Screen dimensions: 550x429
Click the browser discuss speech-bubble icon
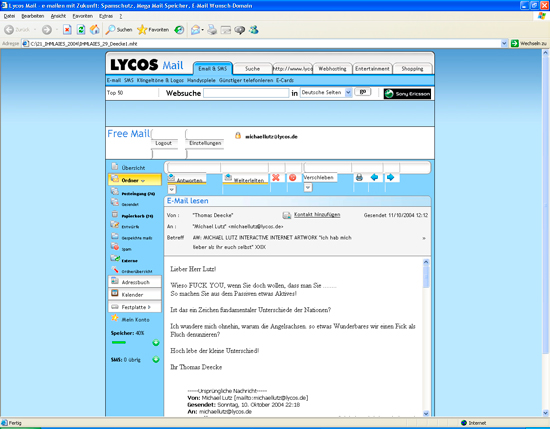[x=240, y=30]
